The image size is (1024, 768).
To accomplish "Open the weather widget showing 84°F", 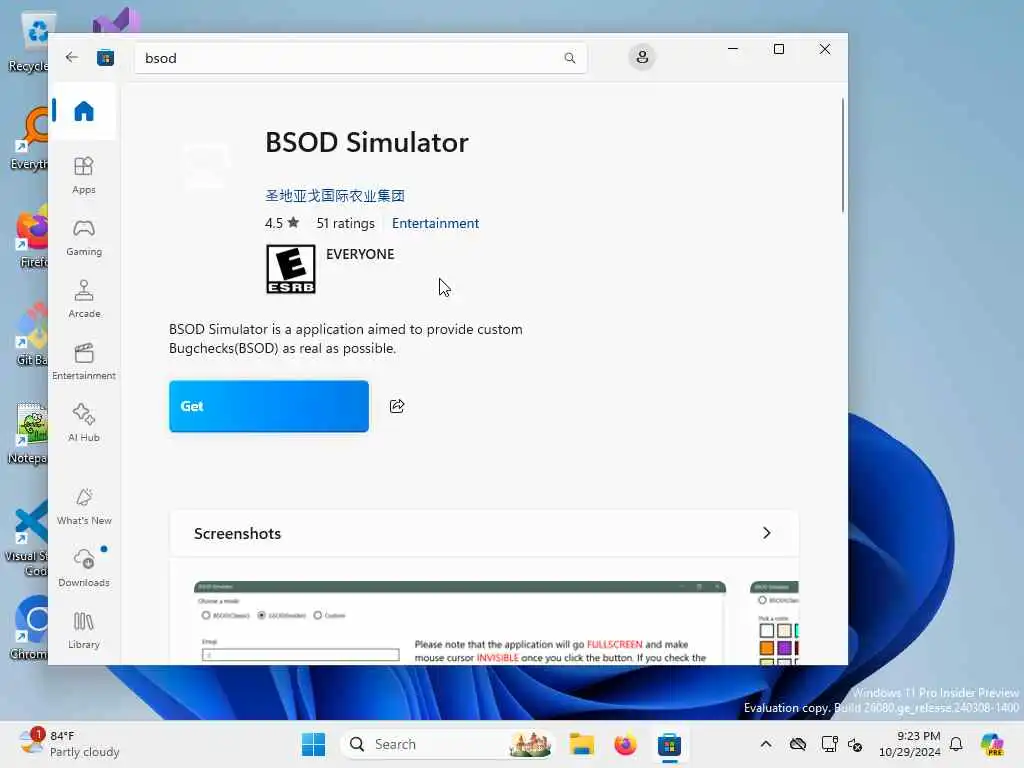I will pos(69,743).
